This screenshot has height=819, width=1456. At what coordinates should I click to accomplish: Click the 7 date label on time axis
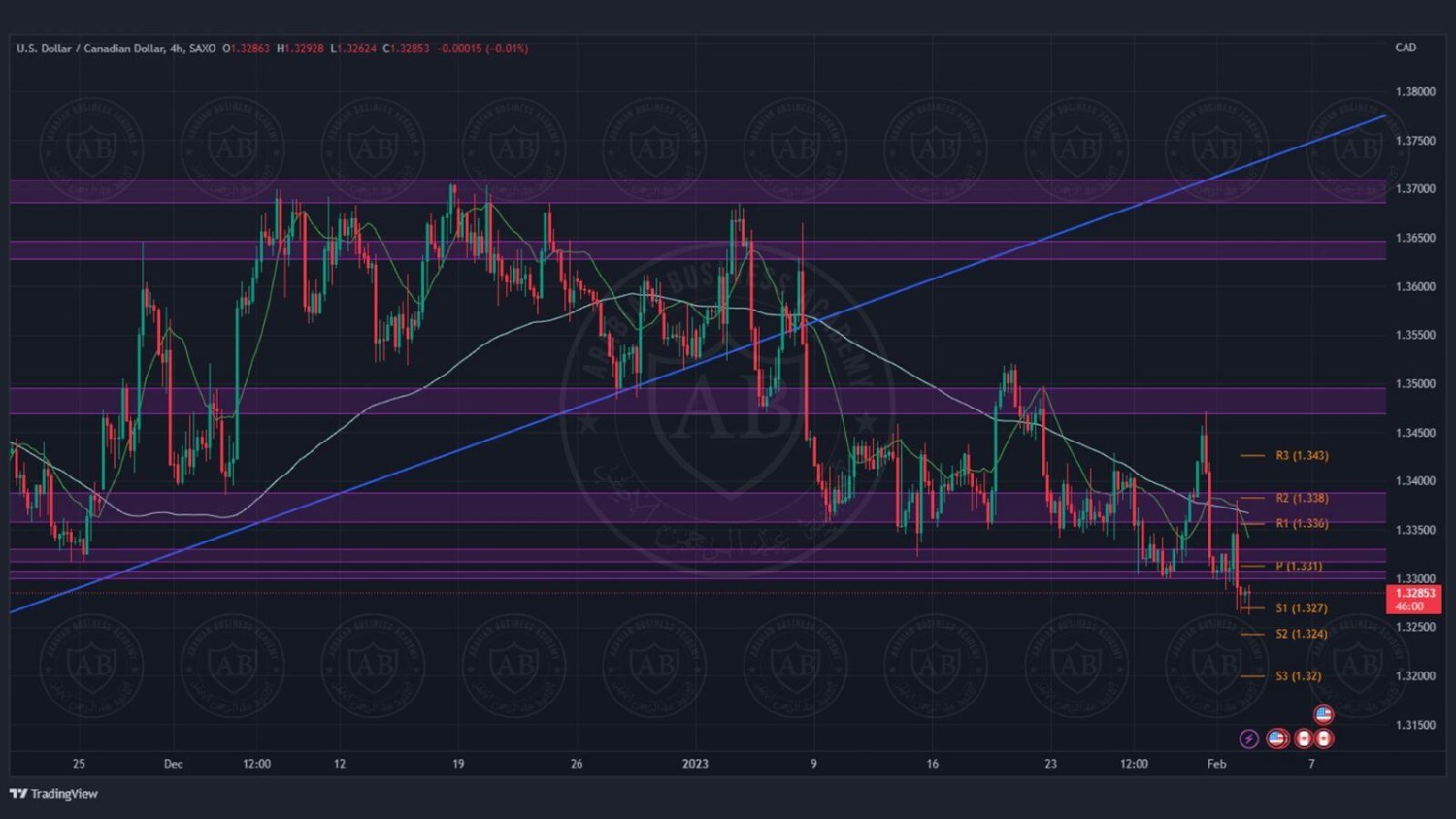1311,764
